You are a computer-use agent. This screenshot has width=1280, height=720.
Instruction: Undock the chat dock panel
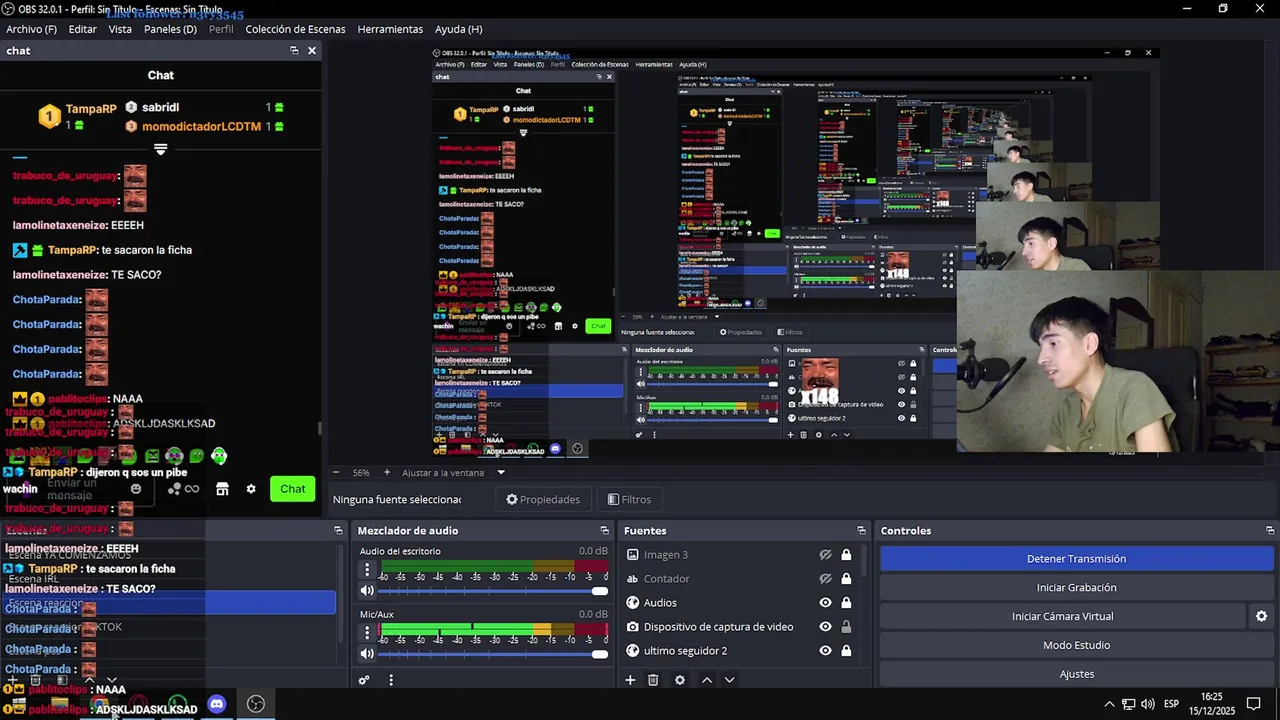[x=294, y=50]
